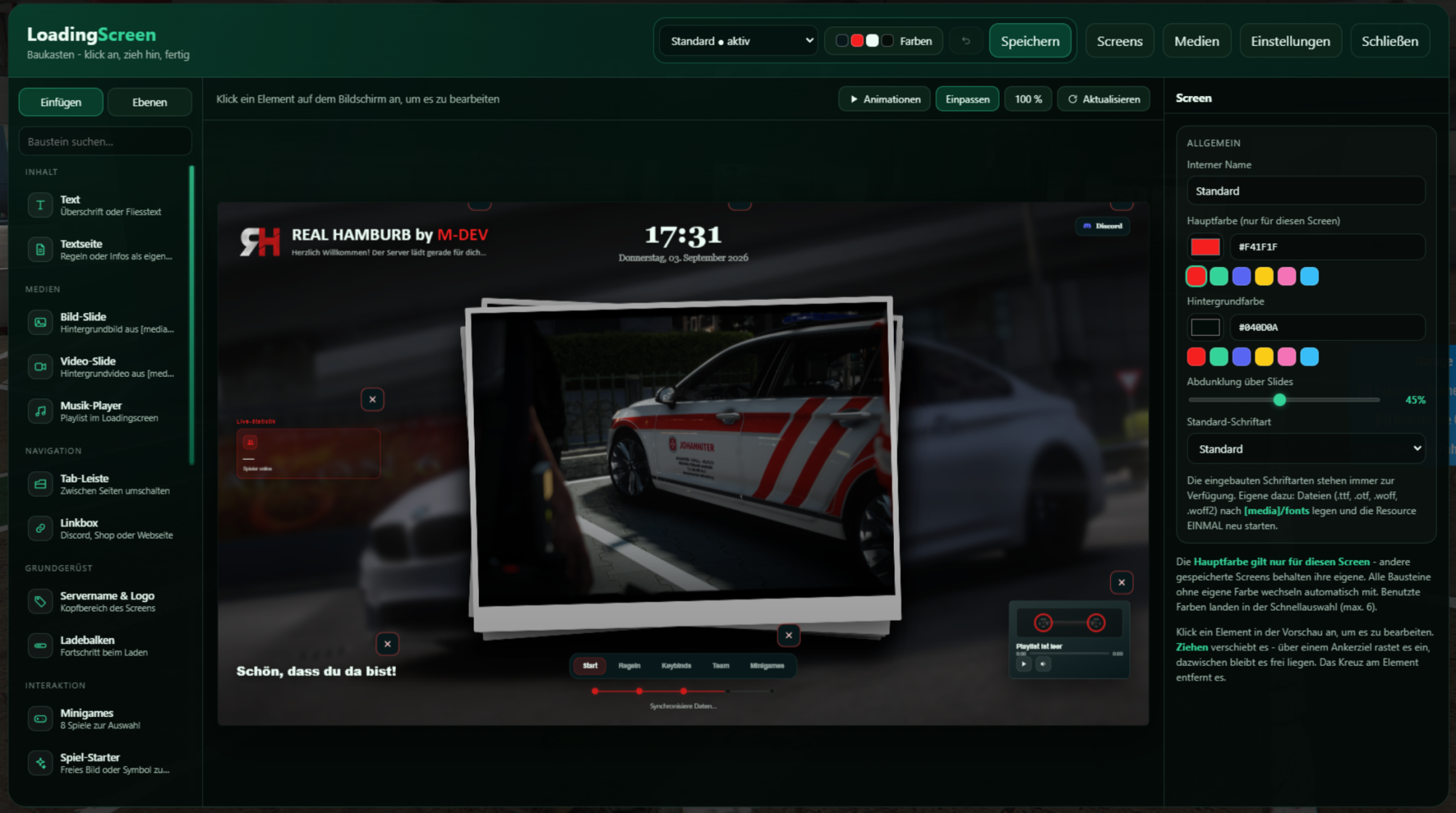This screenshot has height=813, width=1456.
Task: Click the undo arrow beside Farben
Action: pos(966,41)
